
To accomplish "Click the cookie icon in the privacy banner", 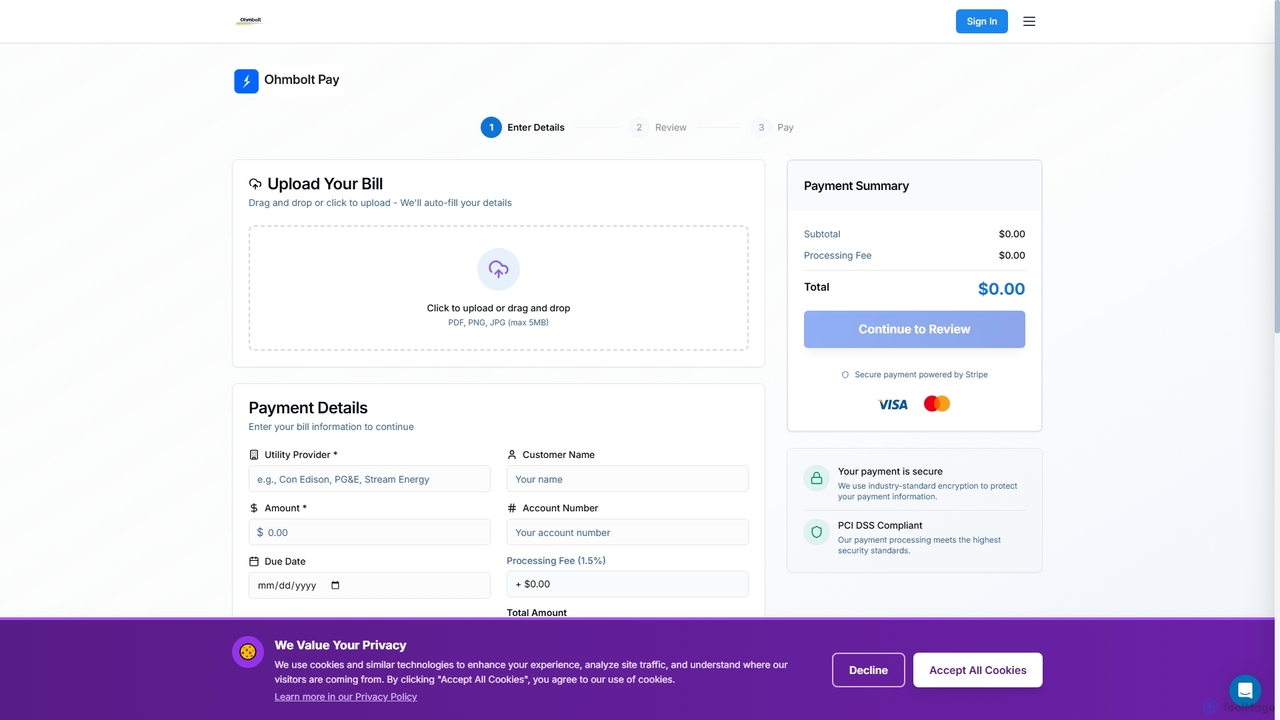I will (x=248, y=652).
